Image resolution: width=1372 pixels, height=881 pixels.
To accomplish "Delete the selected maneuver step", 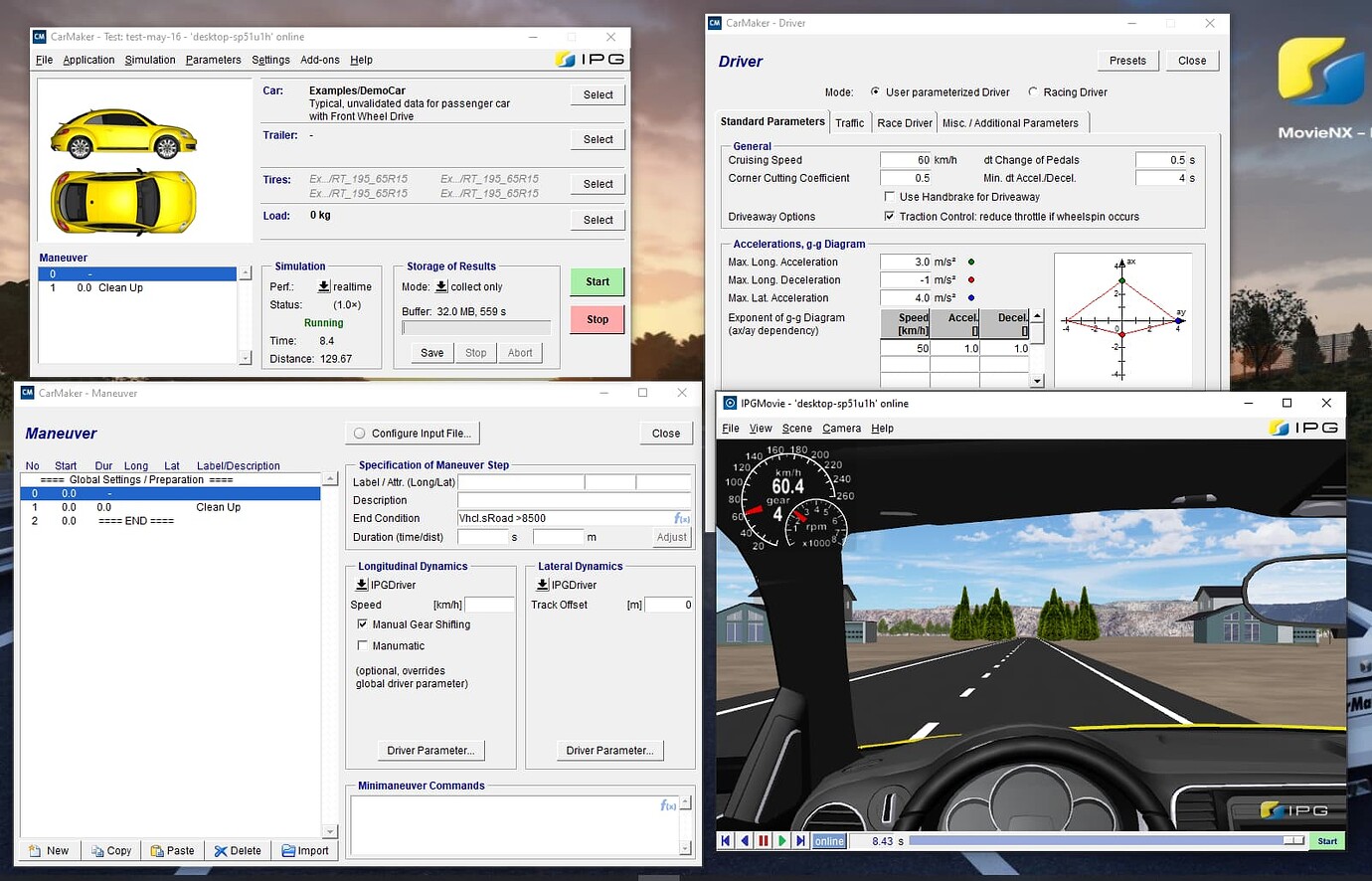I will tap(238, 851).
